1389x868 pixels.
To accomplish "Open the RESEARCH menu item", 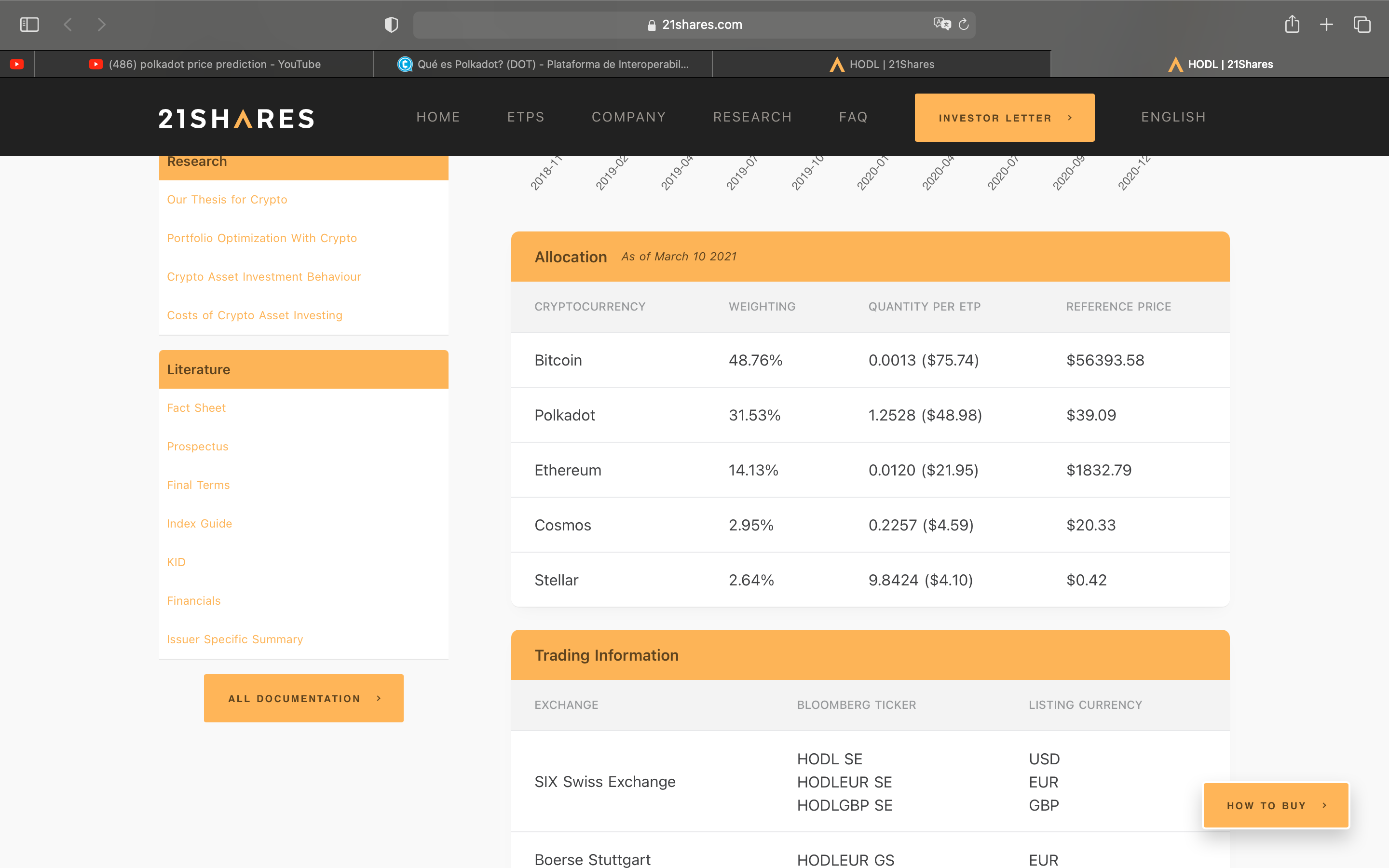I will tap(752, 117).
